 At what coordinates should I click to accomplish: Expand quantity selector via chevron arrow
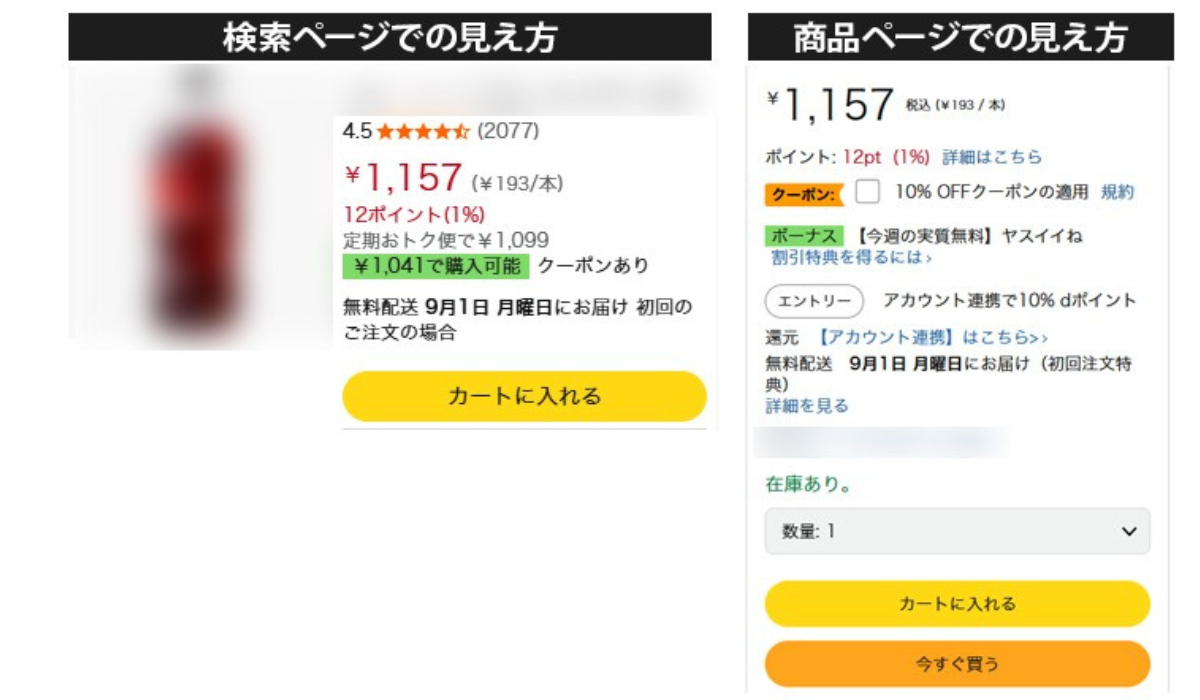coord(1129,532)
